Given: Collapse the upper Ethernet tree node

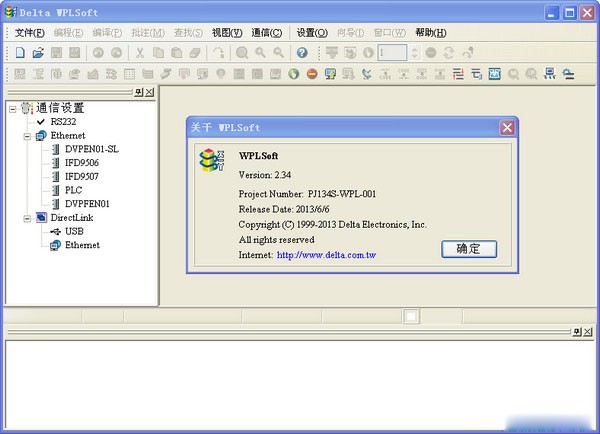Looking at the screenshot, I should 27,137.
